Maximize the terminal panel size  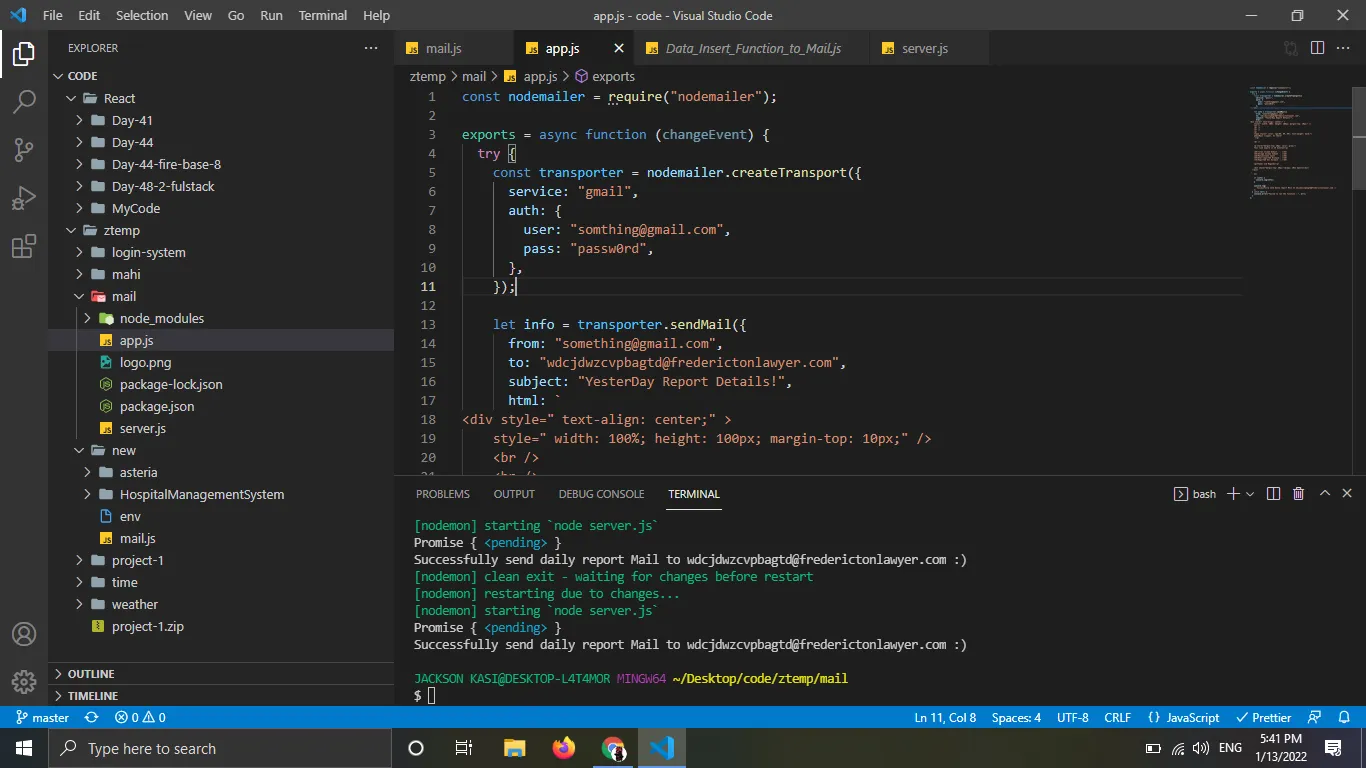(x=1324, y=494)
